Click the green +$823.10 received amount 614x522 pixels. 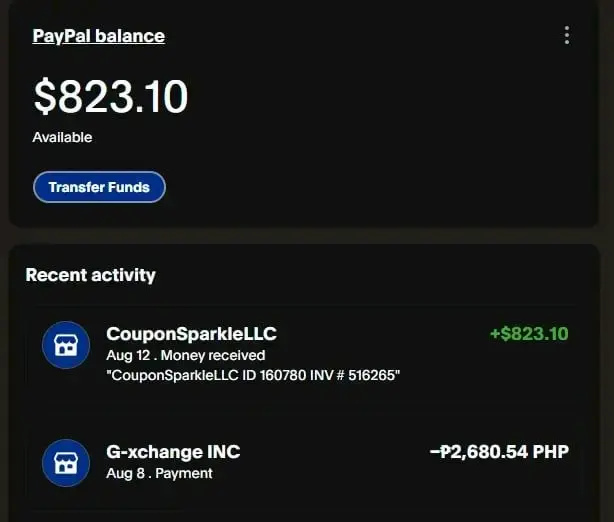pyautogui.click(x=529, y=334)
